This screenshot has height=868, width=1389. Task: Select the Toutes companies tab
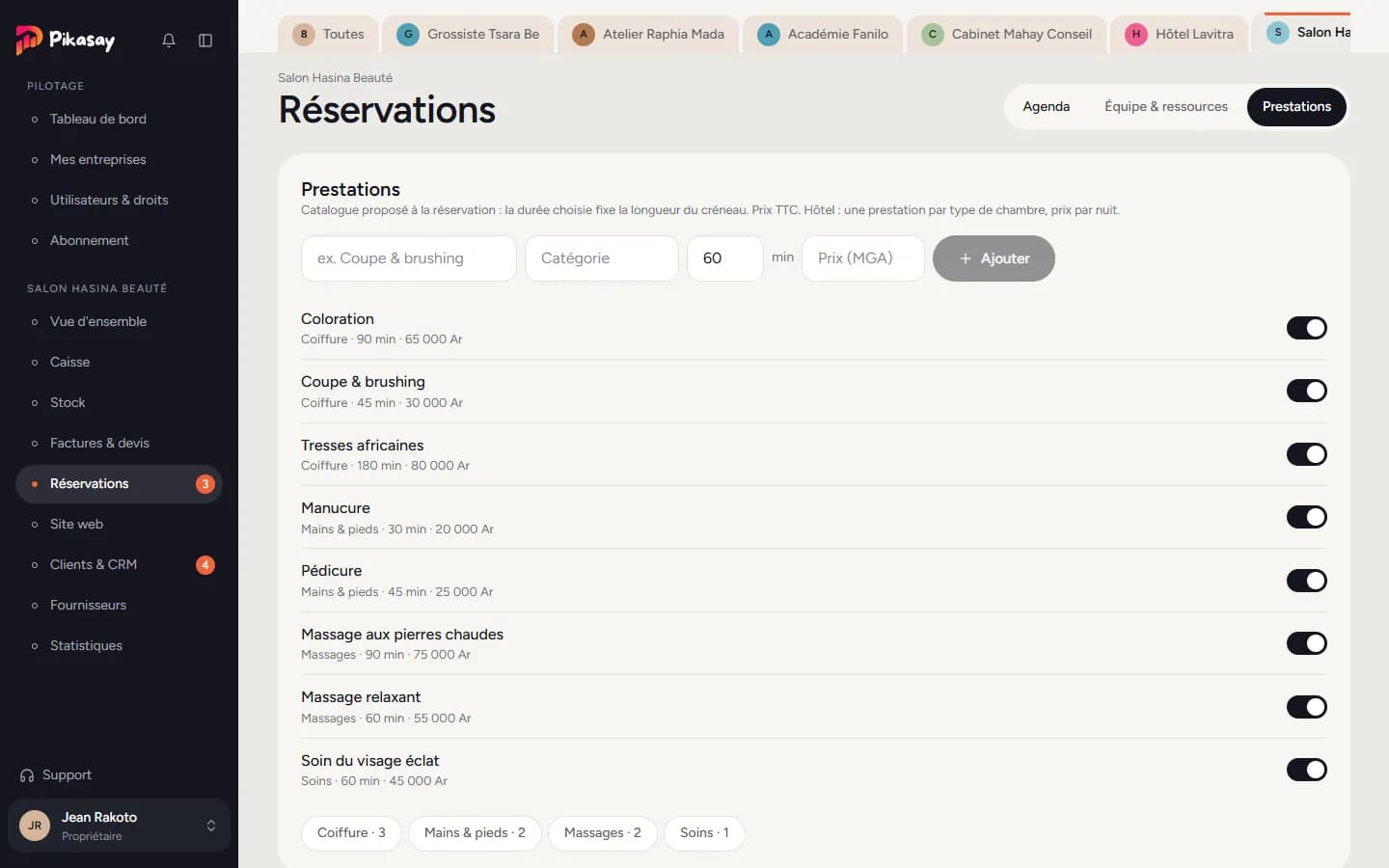point(328,35)
